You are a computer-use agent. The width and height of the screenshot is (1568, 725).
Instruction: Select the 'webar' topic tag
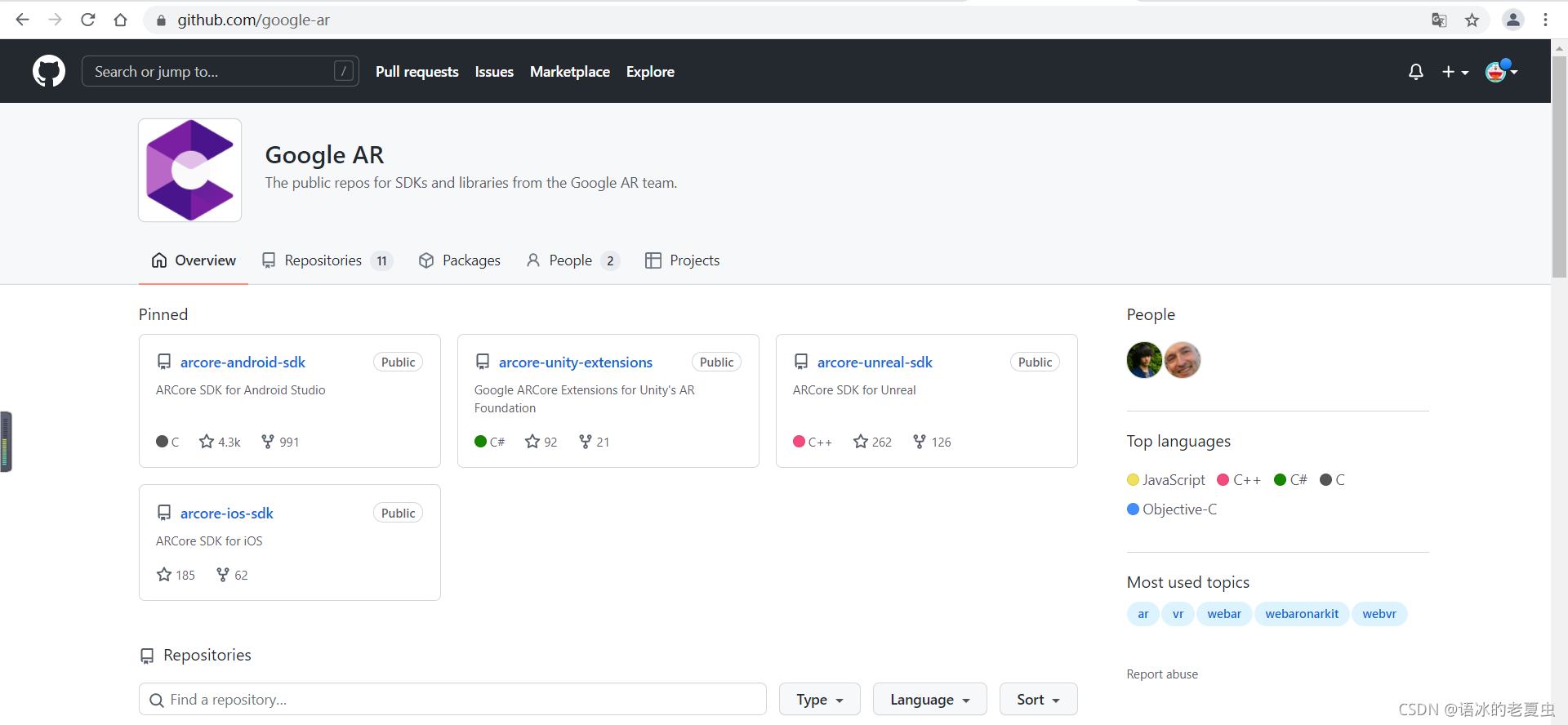1224,614
